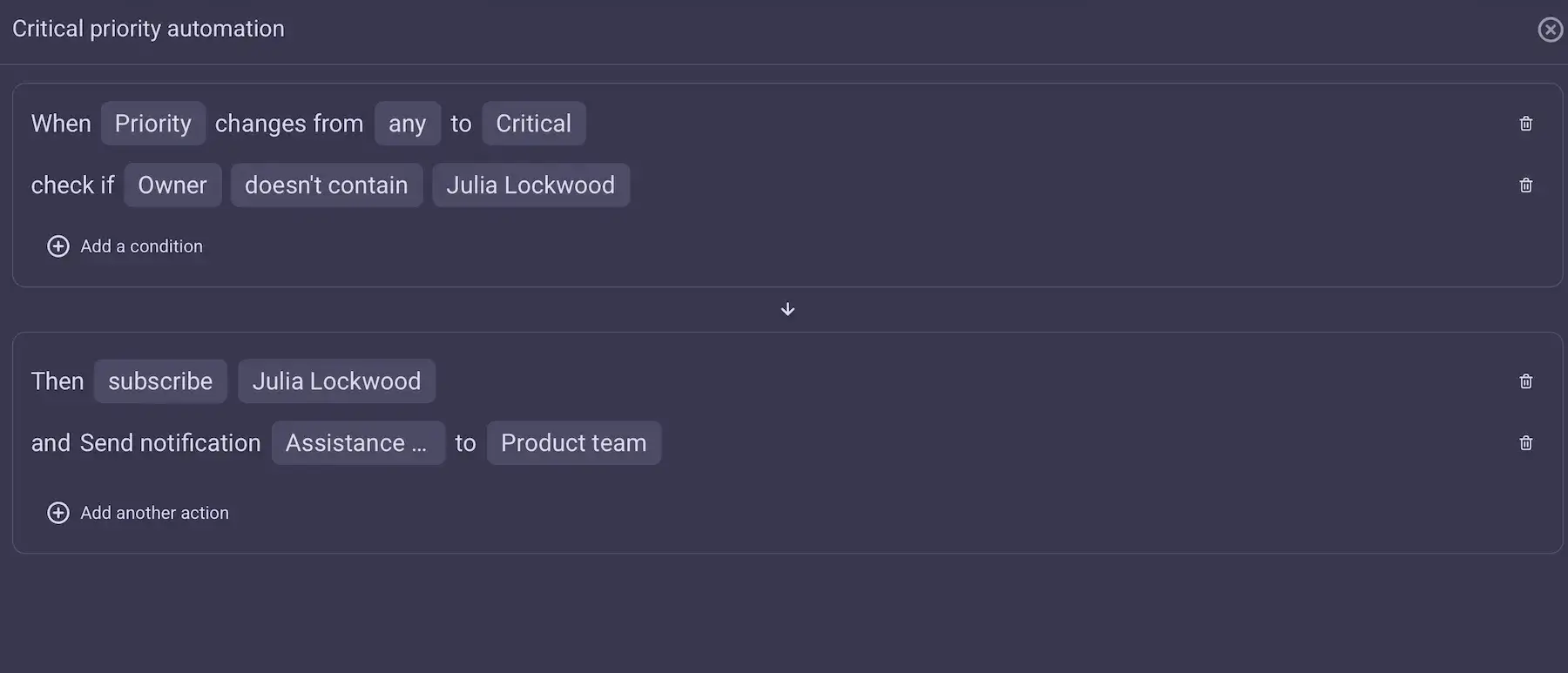Viewport: 1568px width, 673px height.
Task: Edit the Julia Lockwood condition value
Action: coord(531,185)
